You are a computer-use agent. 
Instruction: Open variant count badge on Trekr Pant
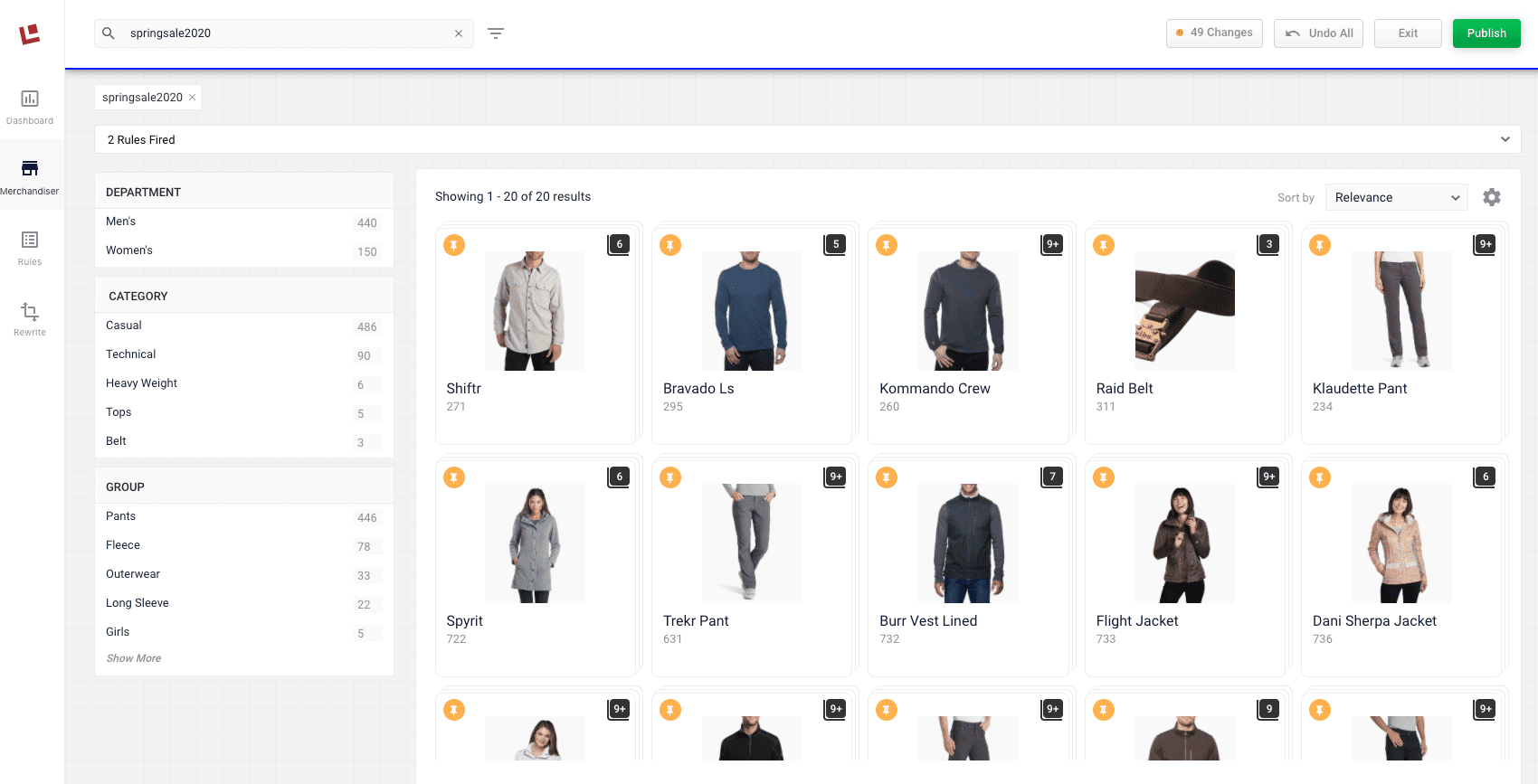coord(836,477)
